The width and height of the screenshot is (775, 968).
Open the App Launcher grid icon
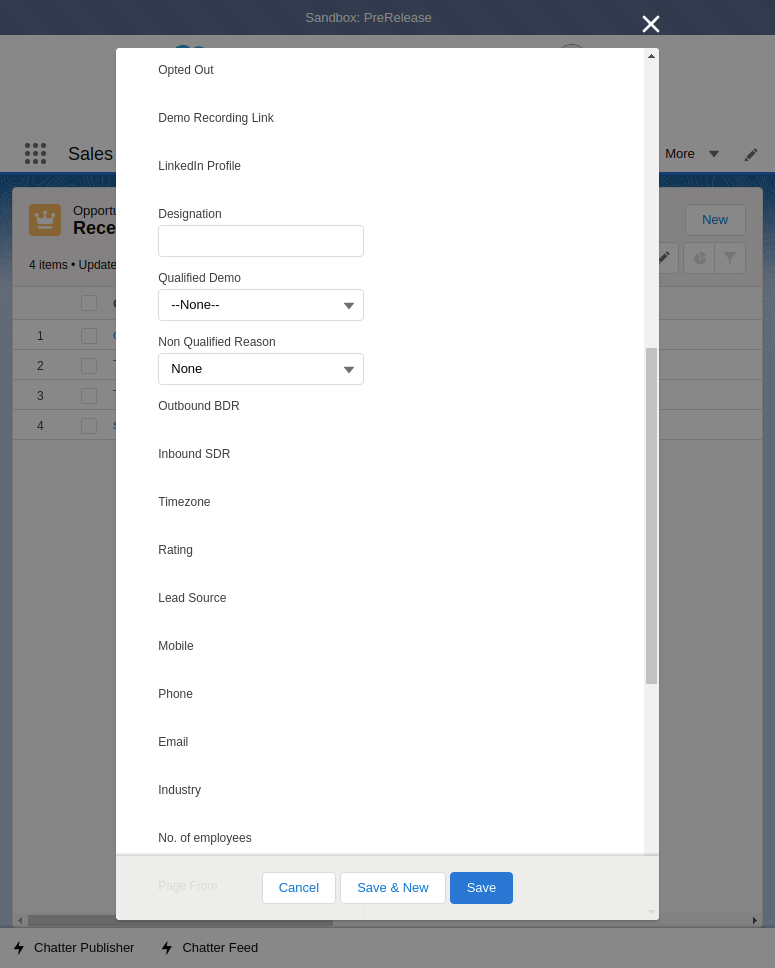[x=35, y=153]
